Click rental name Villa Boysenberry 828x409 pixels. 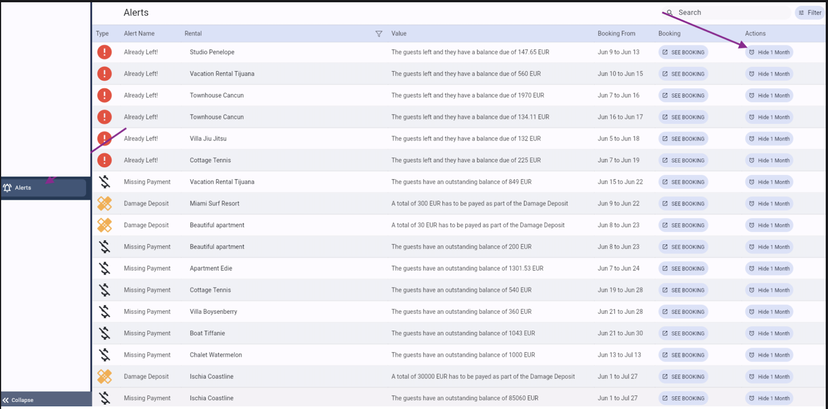click(x=213, y=311)
